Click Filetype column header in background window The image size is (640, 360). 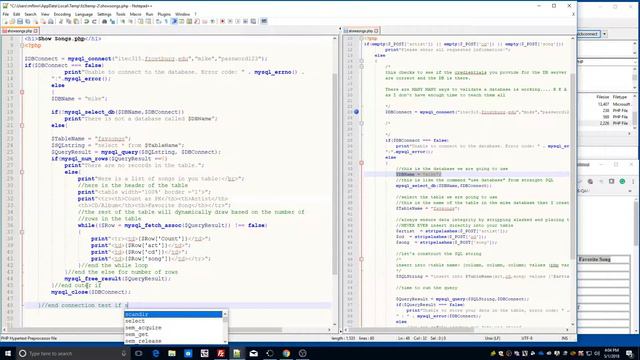(x=620, y=97)
